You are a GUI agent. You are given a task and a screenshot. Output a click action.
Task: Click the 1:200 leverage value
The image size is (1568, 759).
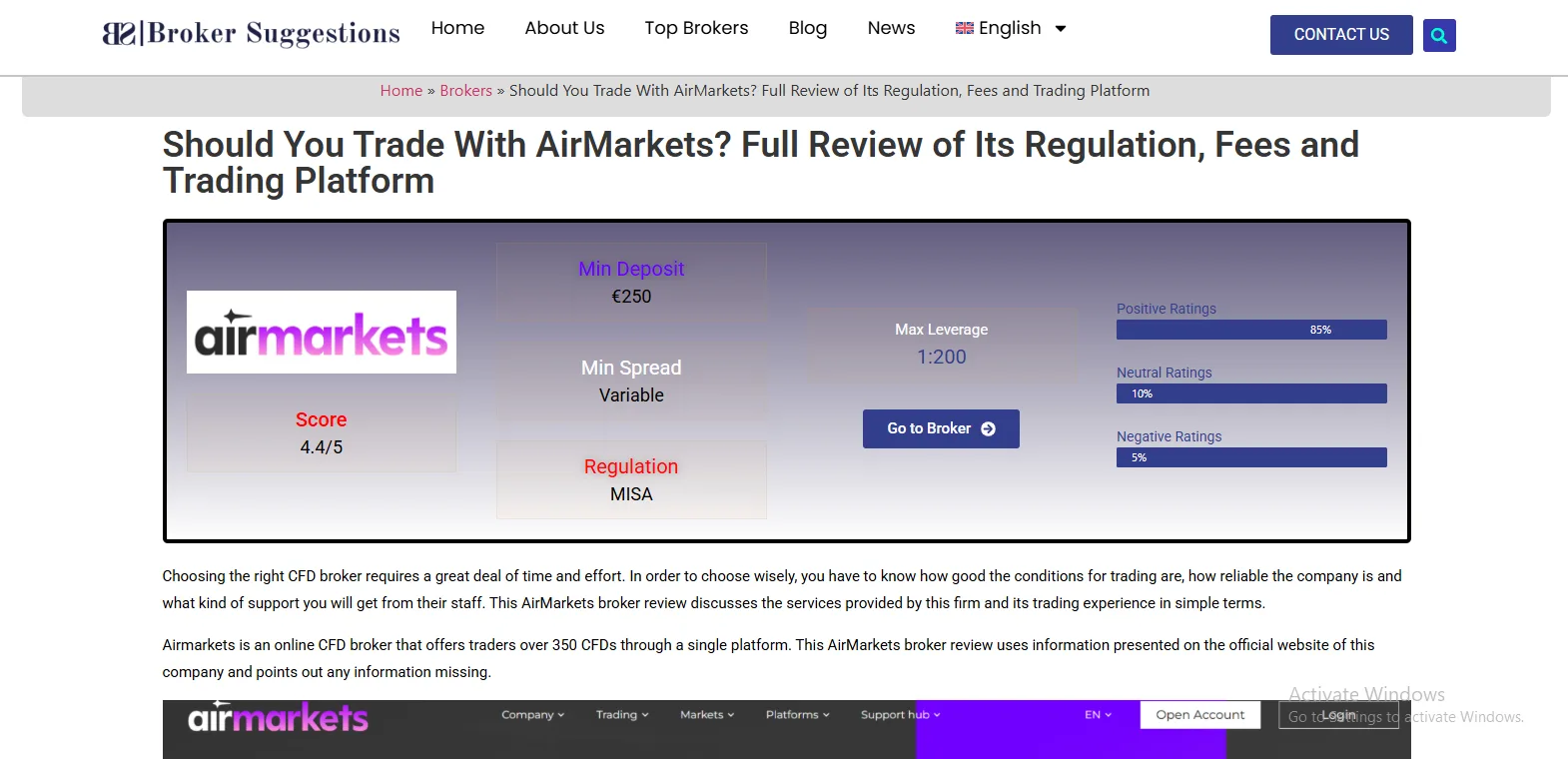[x=942, y=357]
